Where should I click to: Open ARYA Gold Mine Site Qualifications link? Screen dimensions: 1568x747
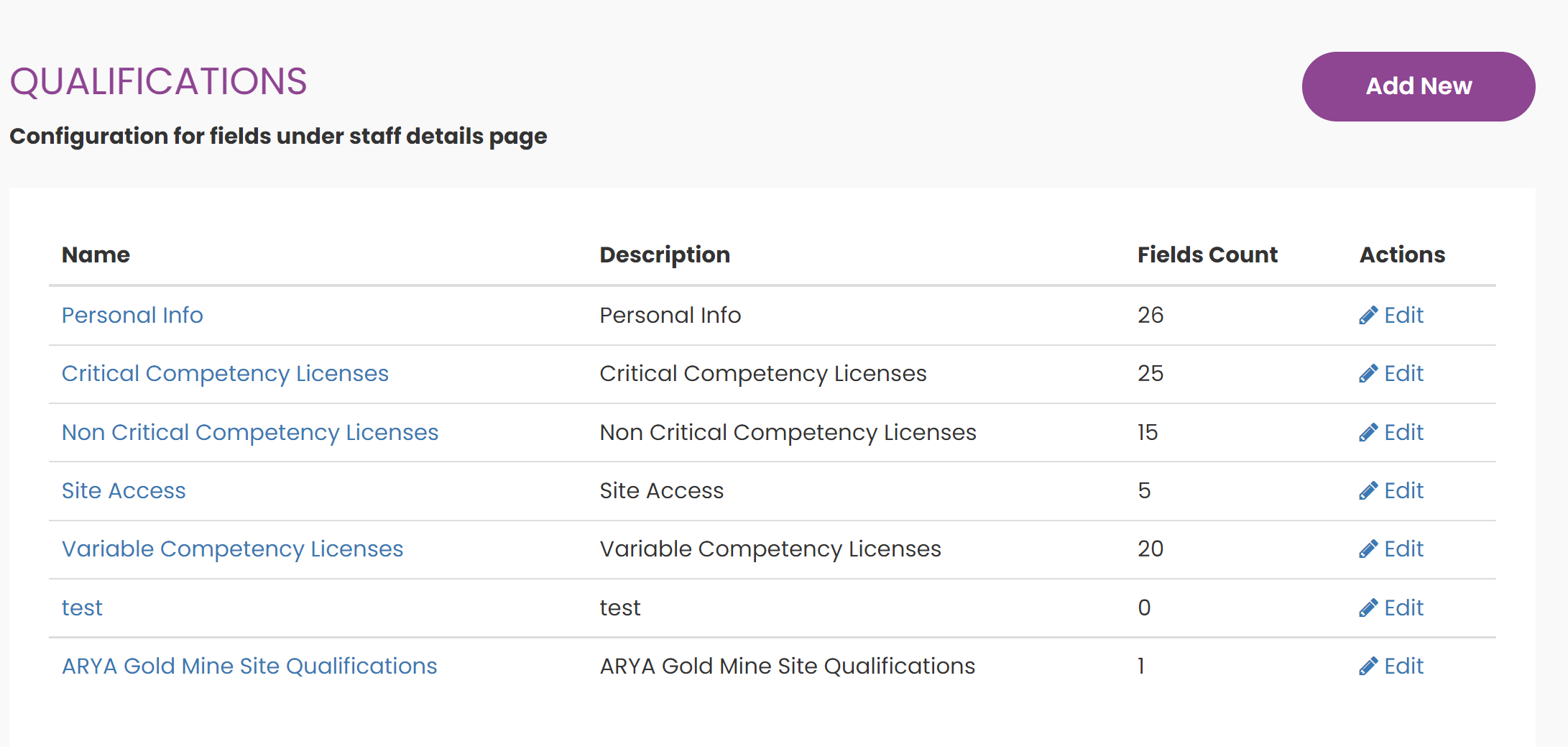tap(249, 666)
